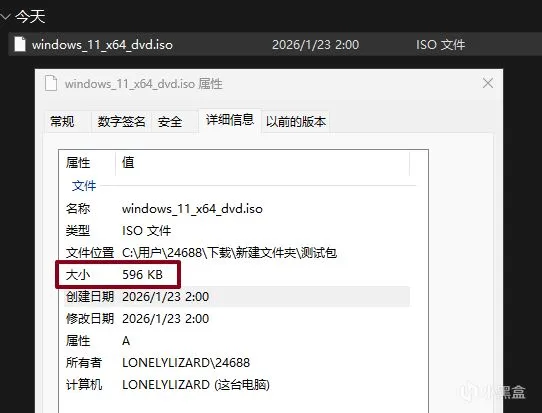Open the 以前的版本 tab

296,122
